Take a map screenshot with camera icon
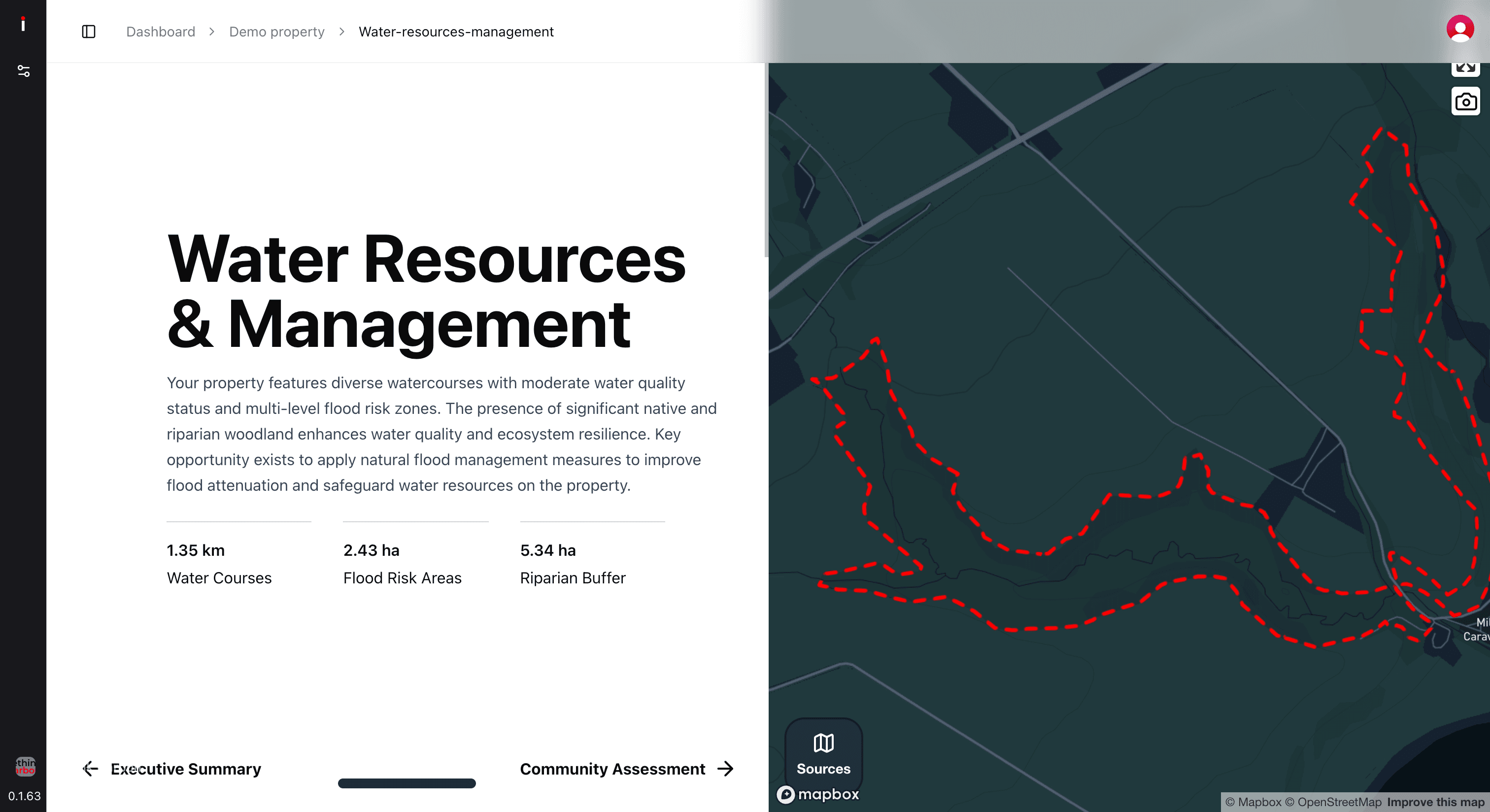 point(1465,102)
